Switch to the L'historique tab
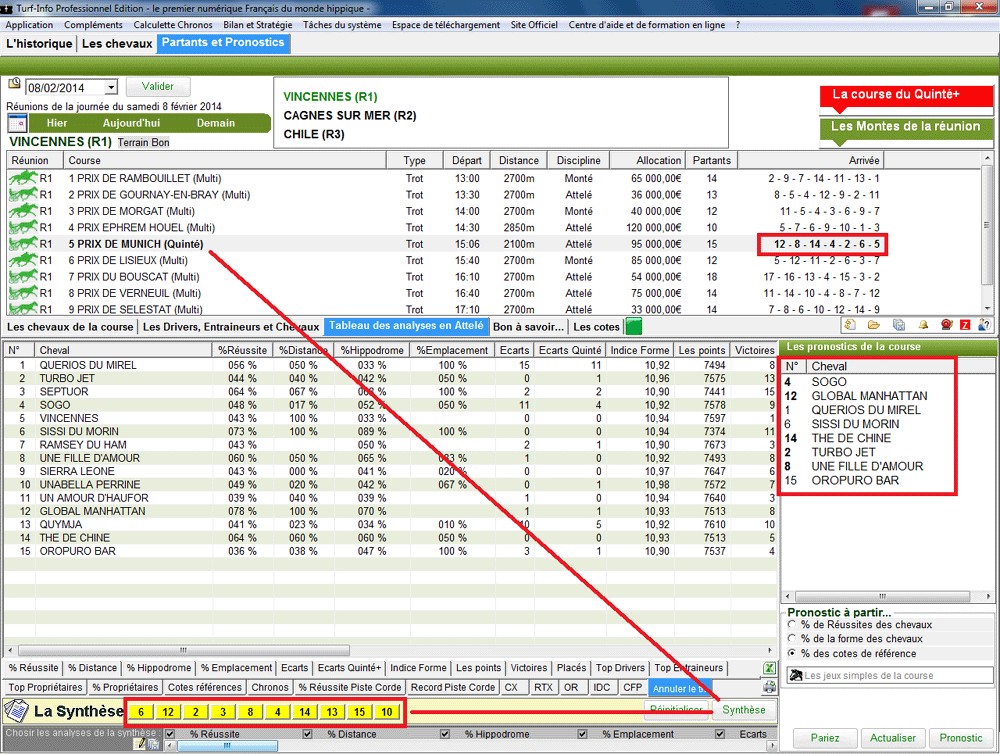The width and height of the screenshot is (1000, 754). pyautogui.click(x=40, y=43)
